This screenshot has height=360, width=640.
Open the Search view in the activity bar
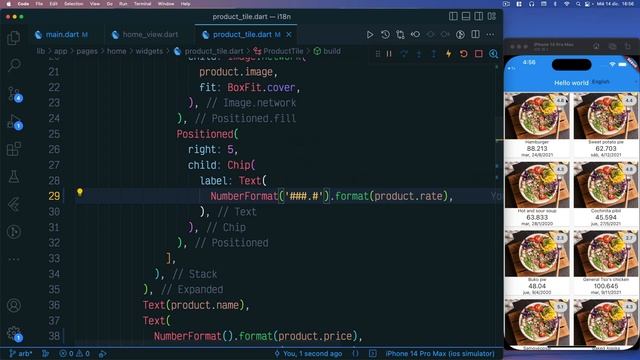(14, 65)
